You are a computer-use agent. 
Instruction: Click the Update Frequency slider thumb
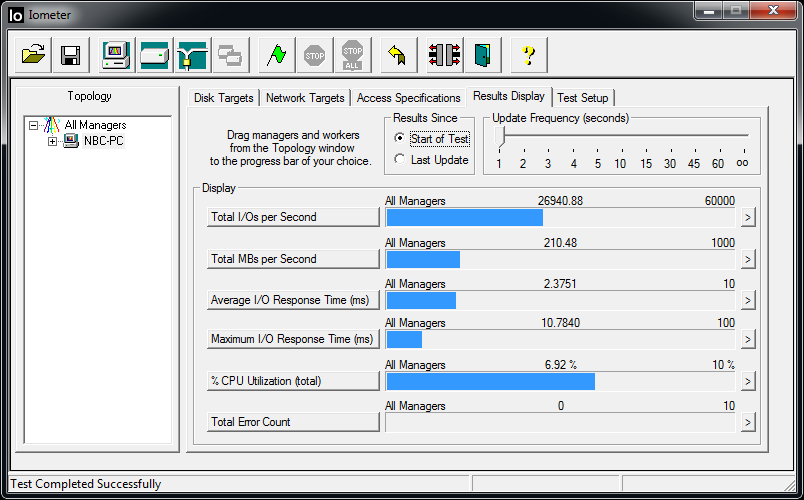(x=500, y=137)
